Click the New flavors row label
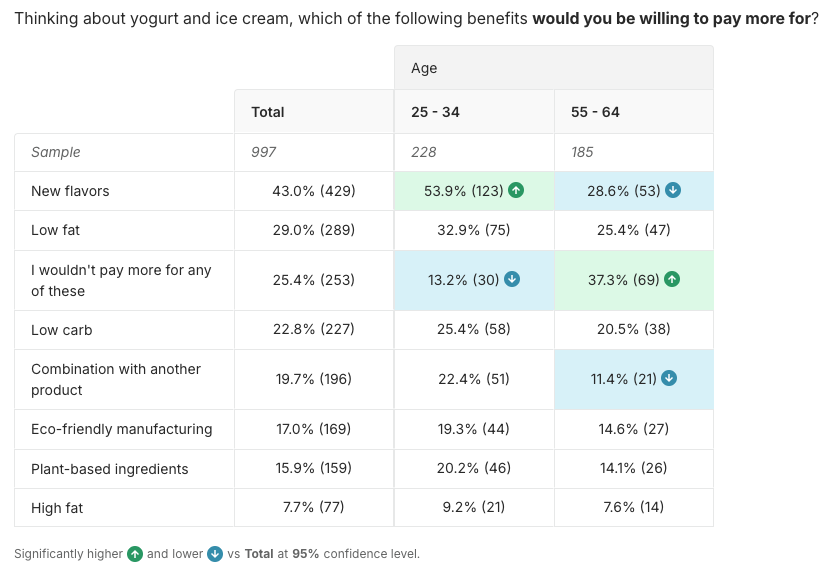The height and width of the screenshot is (574, 829). point(70,191)
